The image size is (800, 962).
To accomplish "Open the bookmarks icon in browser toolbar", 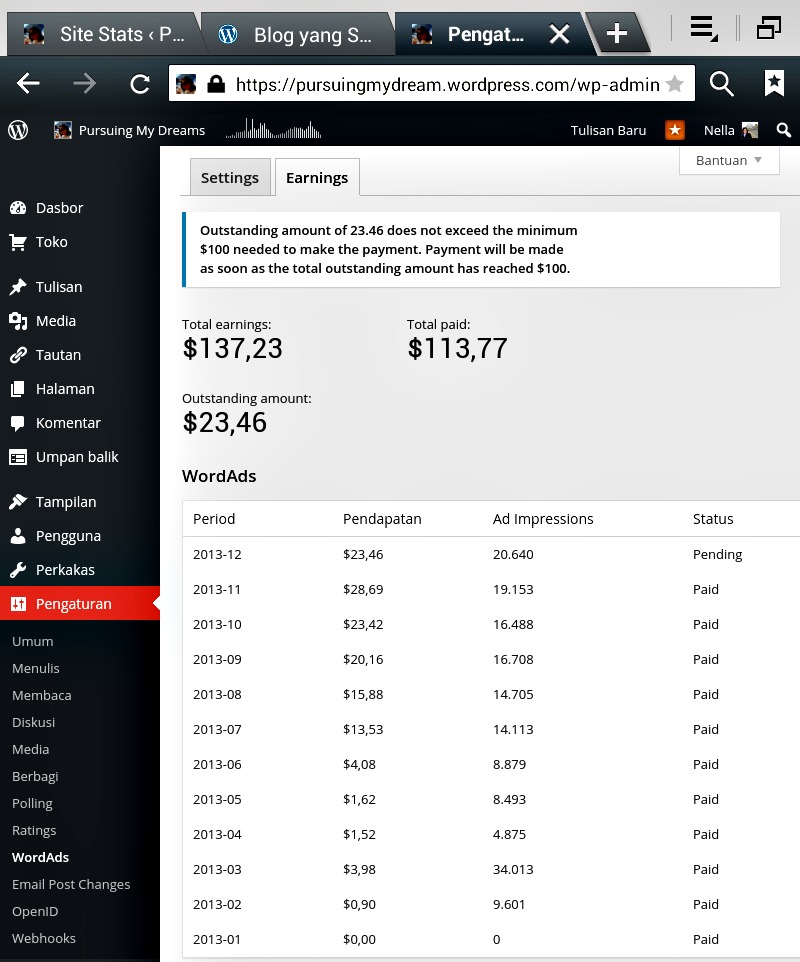I will pos(773,85).
